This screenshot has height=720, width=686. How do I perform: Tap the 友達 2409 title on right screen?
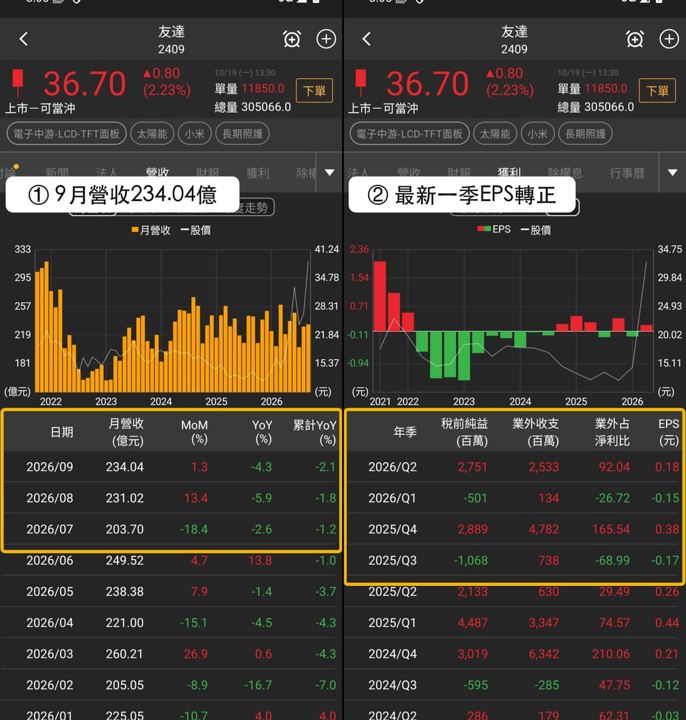(514, 39)
